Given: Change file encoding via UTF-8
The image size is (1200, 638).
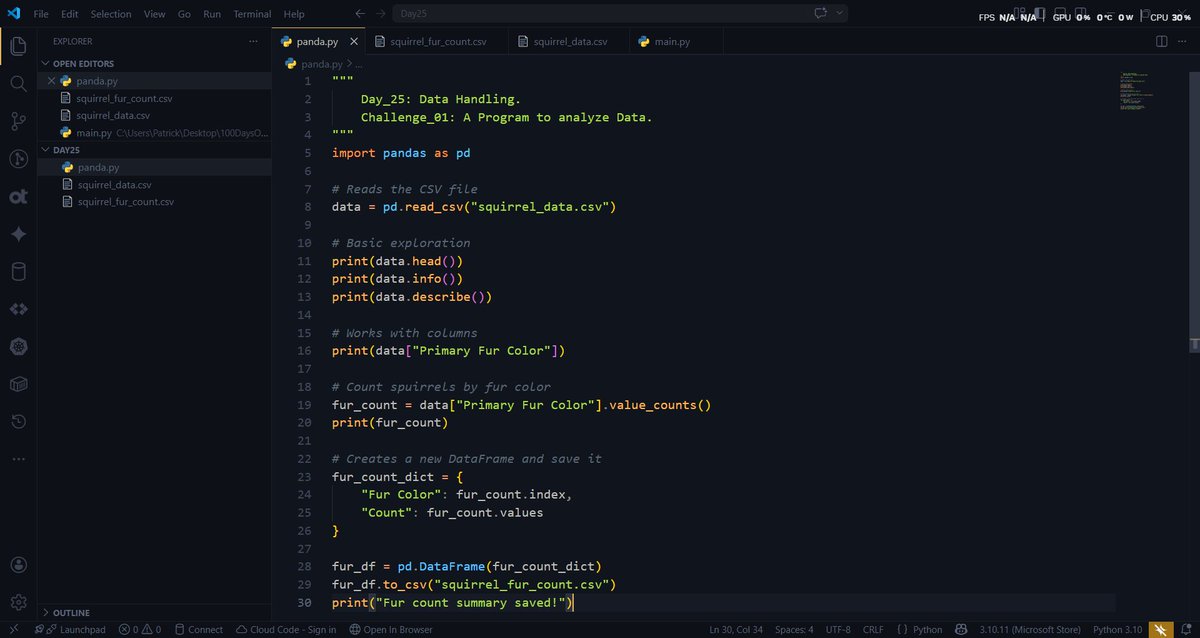Looking at the screenshot, I should pos(838,629).
